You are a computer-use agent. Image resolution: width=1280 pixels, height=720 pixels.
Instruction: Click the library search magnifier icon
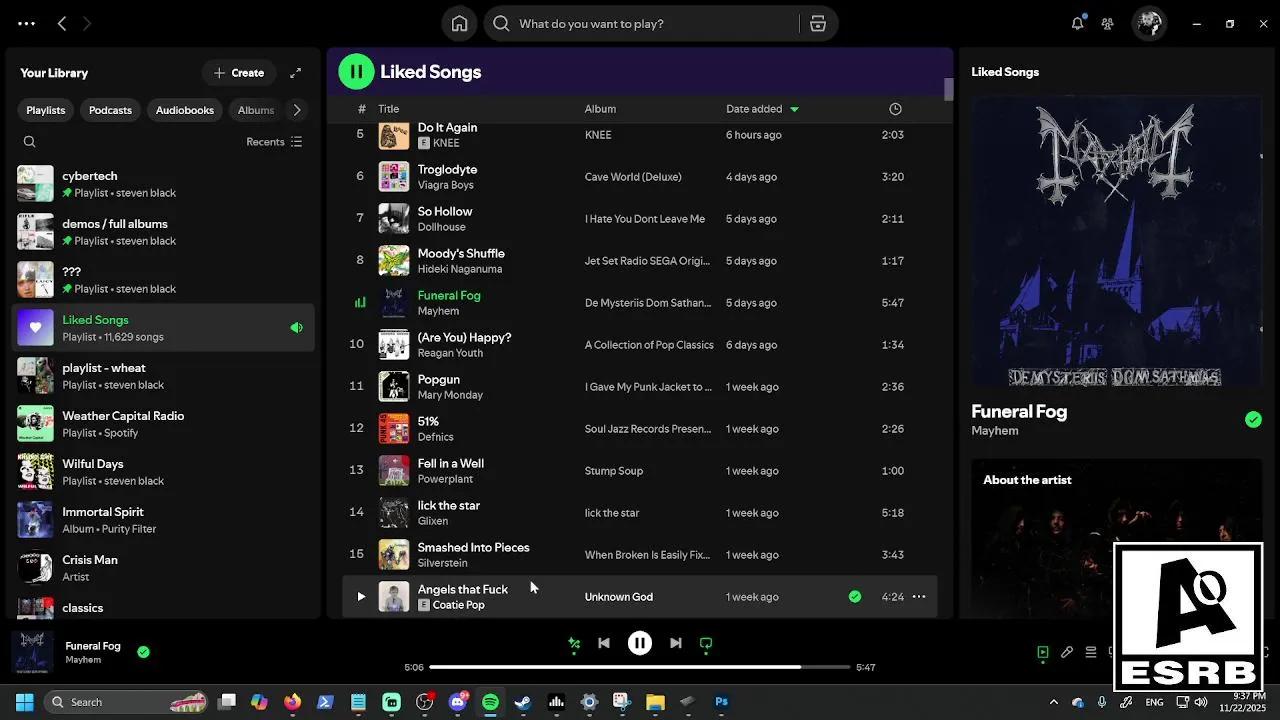tap(29, 142)
